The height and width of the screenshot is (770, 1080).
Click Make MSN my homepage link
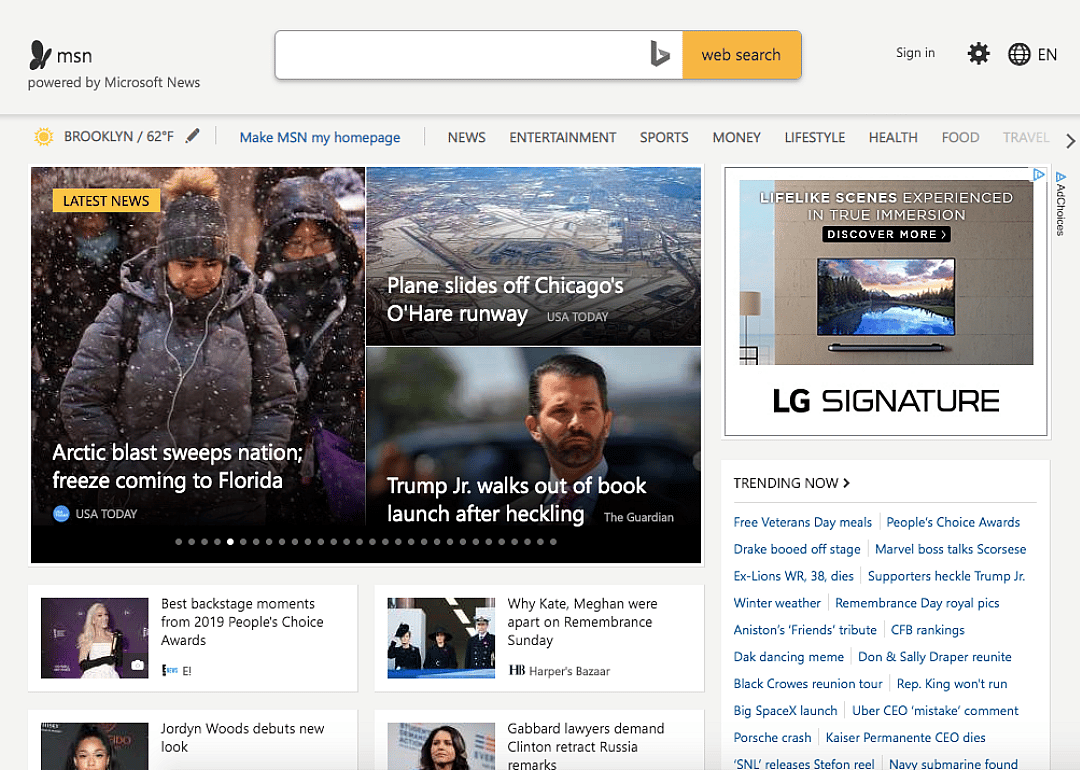click(x=320, y=137)
